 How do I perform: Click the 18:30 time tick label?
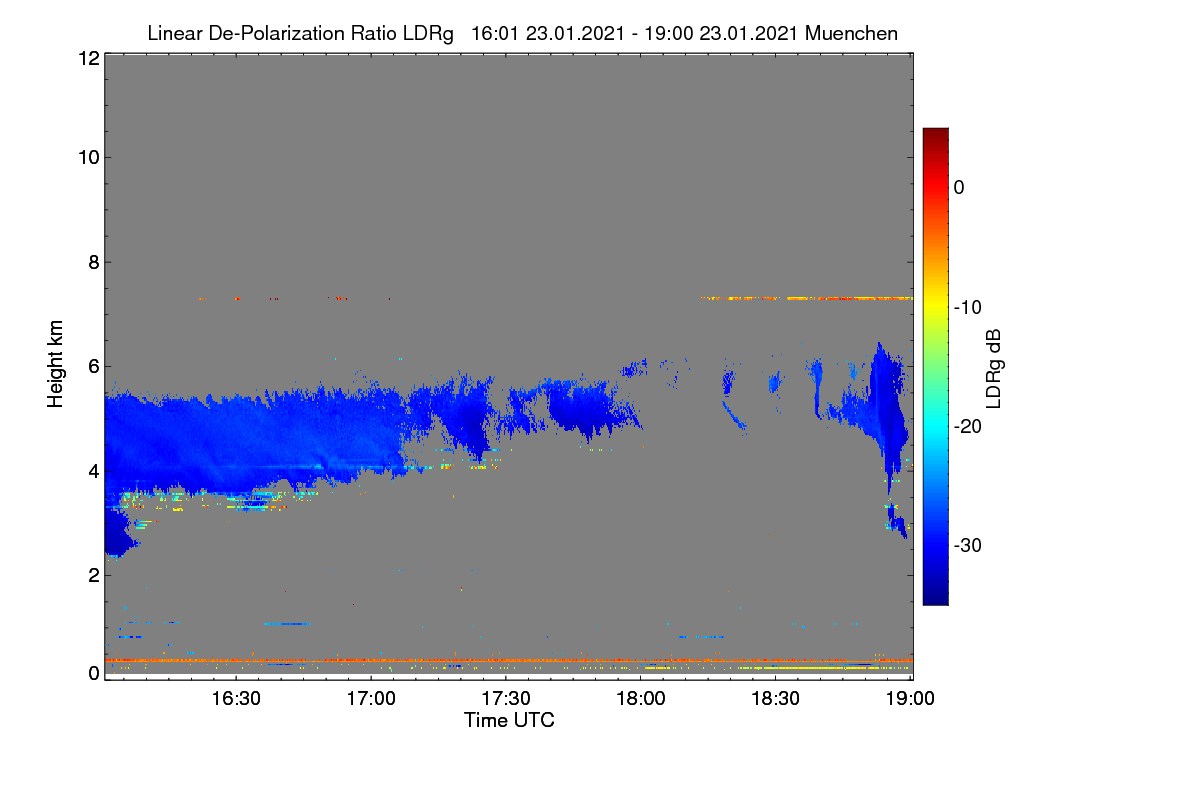click(x=776, y=697)
